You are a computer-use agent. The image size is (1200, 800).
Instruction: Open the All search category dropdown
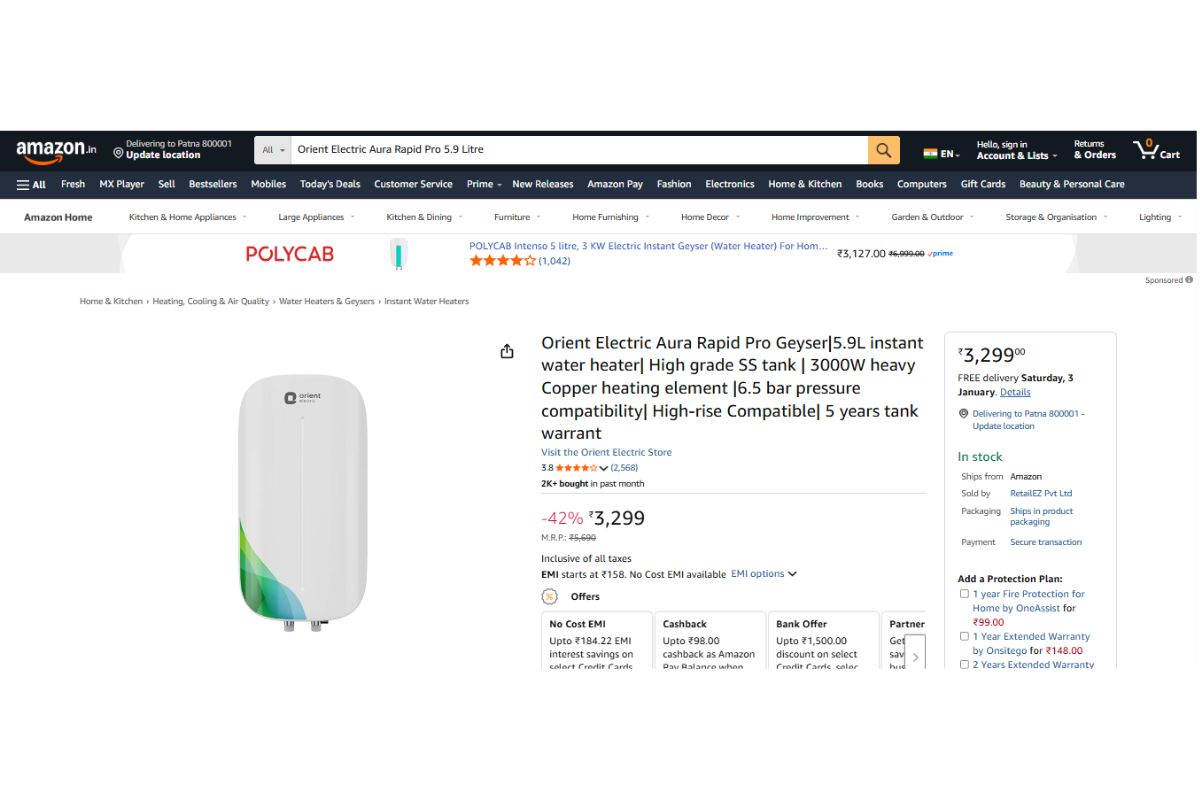(x=273, y=150)
